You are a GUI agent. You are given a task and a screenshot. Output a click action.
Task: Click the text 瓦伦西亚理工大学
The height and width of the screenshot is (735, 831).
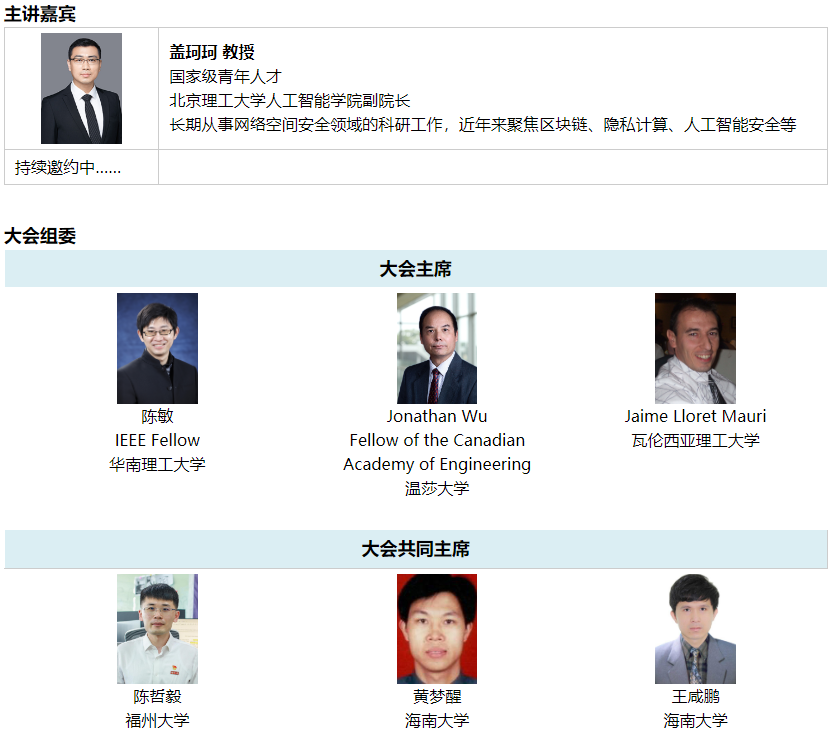[695, 440]
